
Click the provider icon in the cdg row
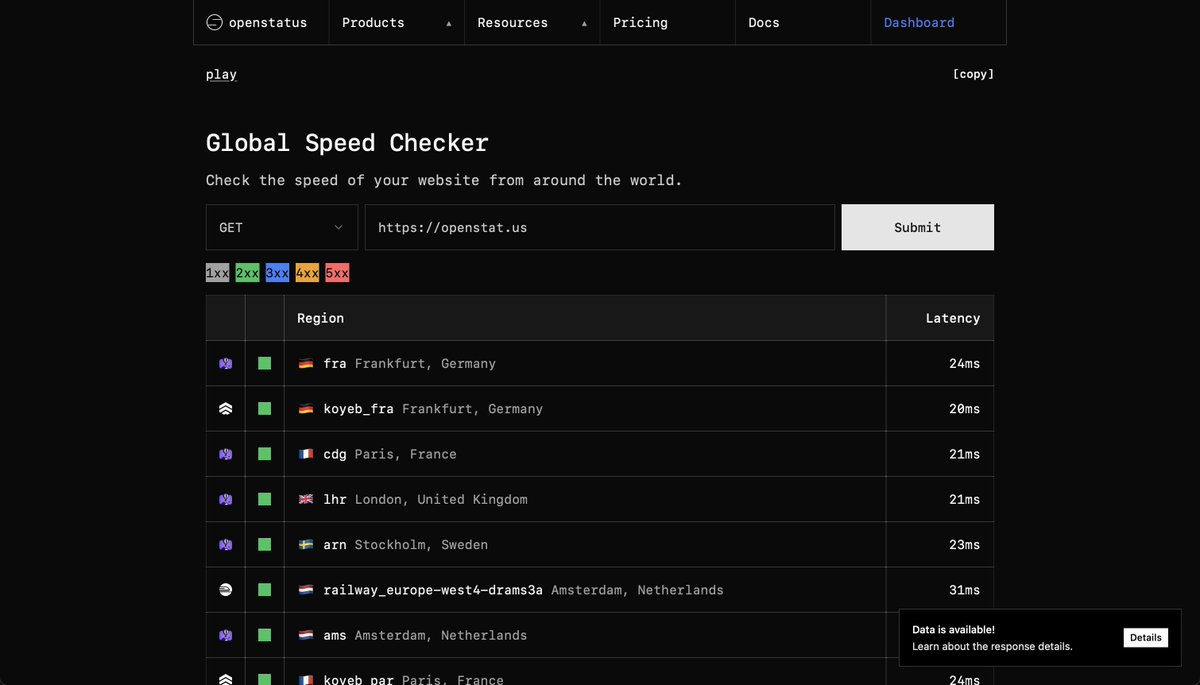[x=225, y=454]
